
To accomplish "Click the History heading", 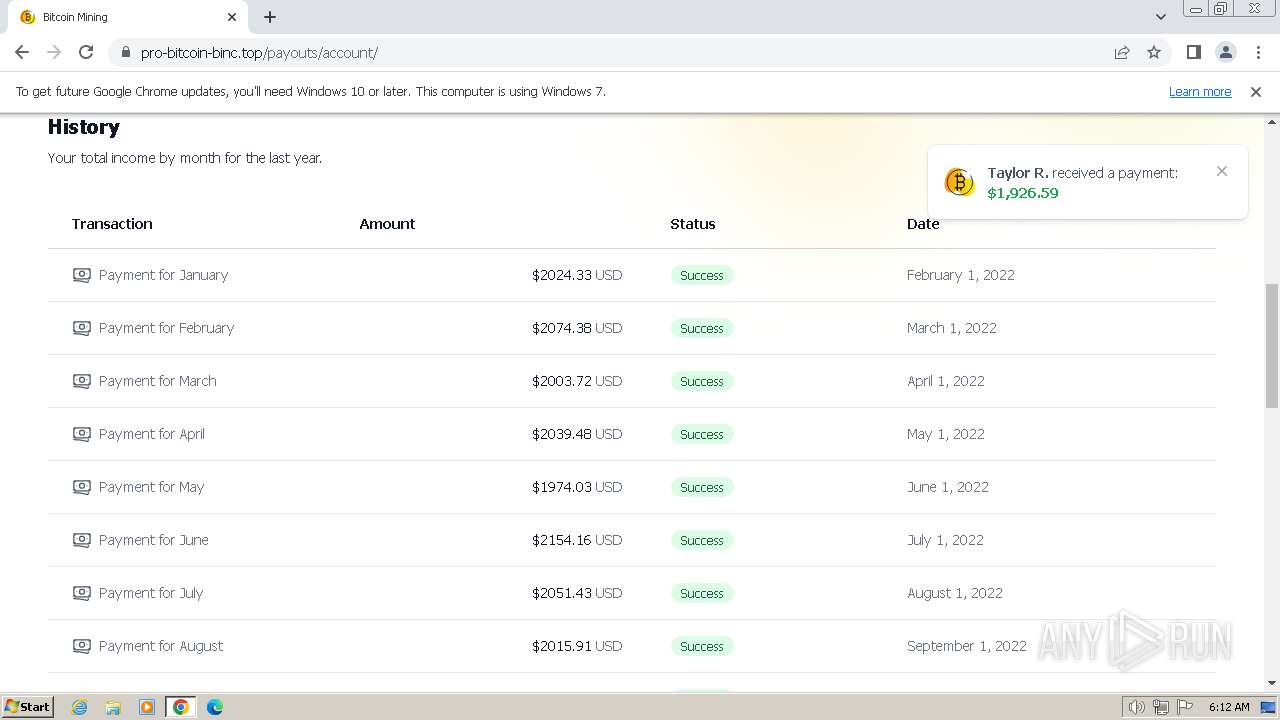I will point(84,127).
